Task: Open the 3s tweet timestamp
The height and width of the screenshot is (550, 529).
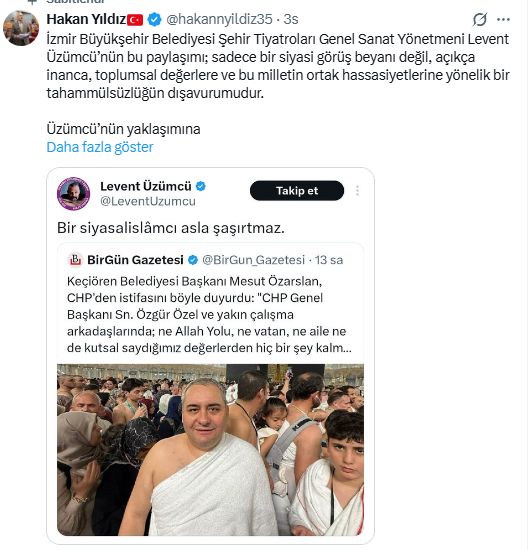Action: click(x=291, y=20)
